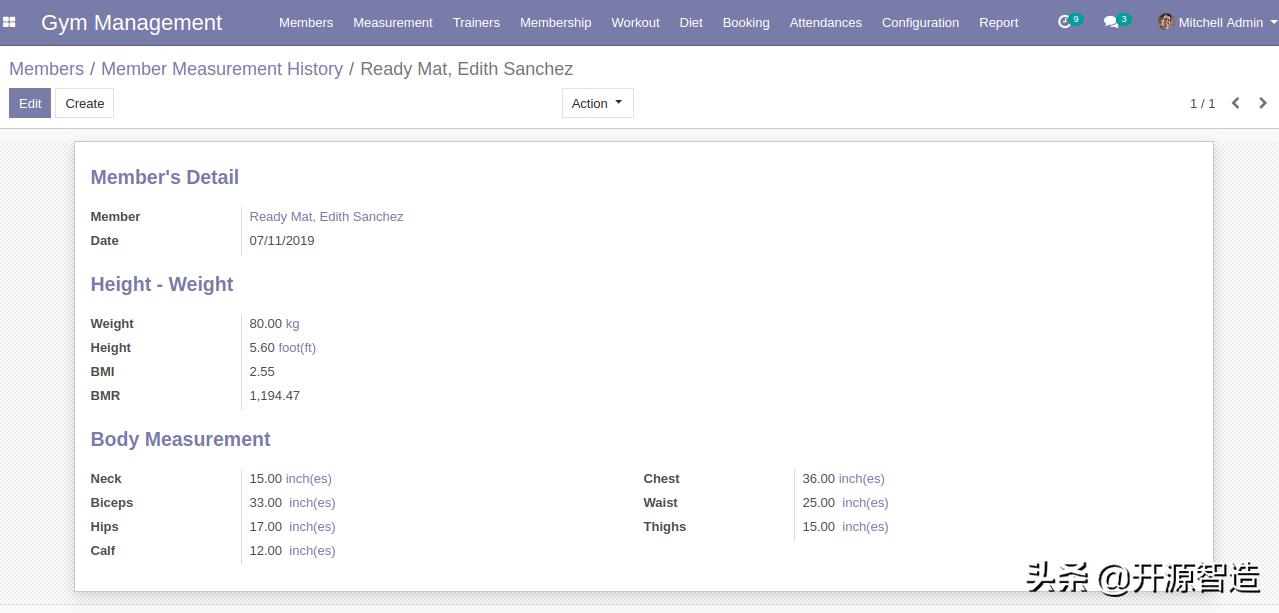Open the Configuration menu

coord(920,22)
